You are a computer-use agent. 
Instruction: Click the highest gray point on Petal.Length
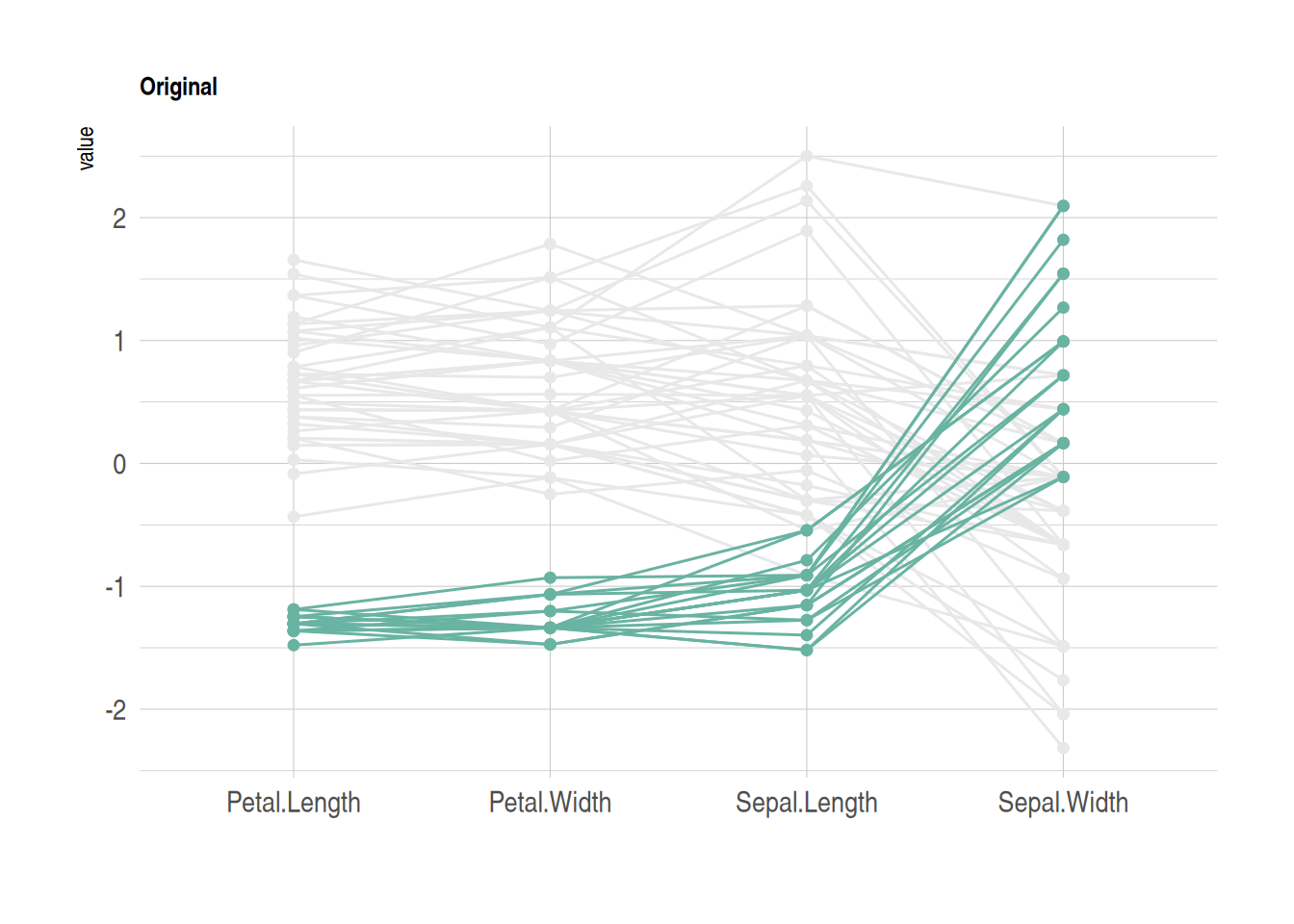(294, 260)
